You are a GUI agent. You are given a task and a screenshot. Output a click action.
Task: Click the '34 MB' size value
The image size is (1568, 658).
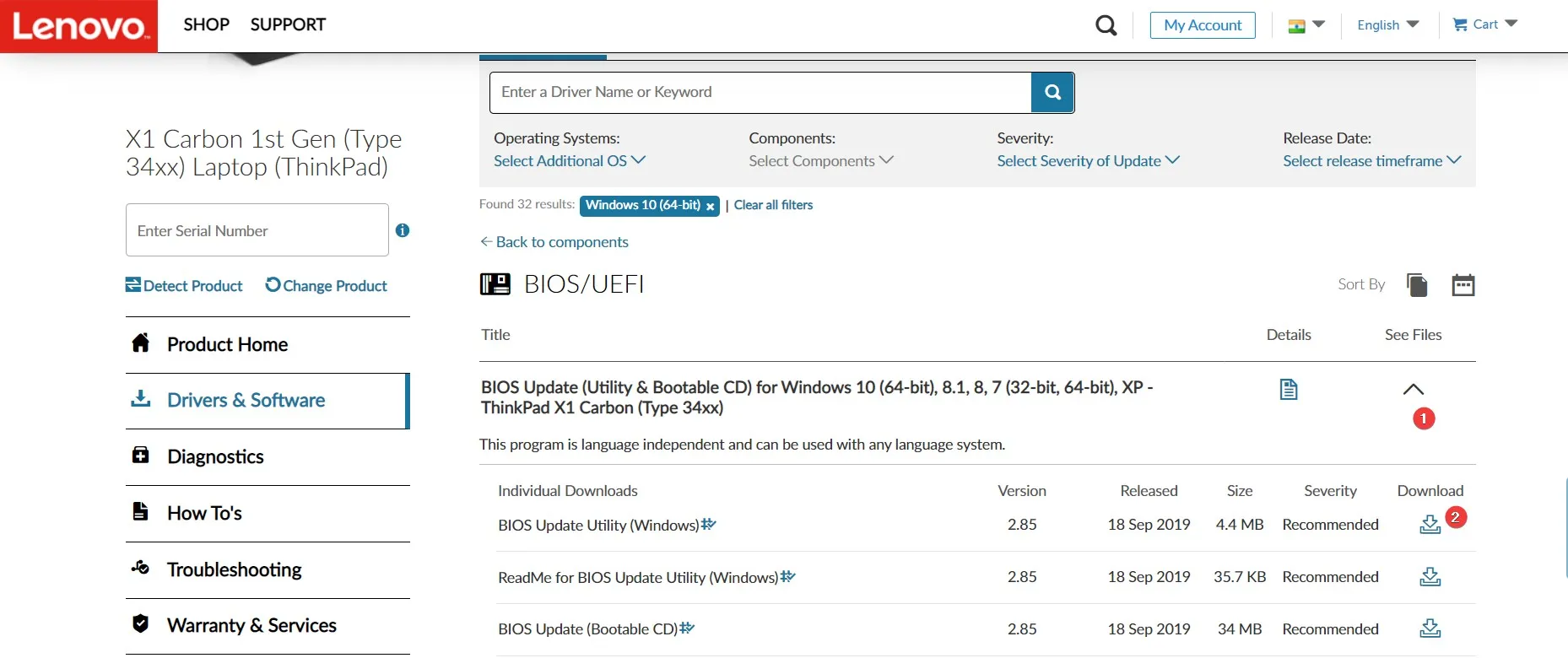coord(1240,629)
